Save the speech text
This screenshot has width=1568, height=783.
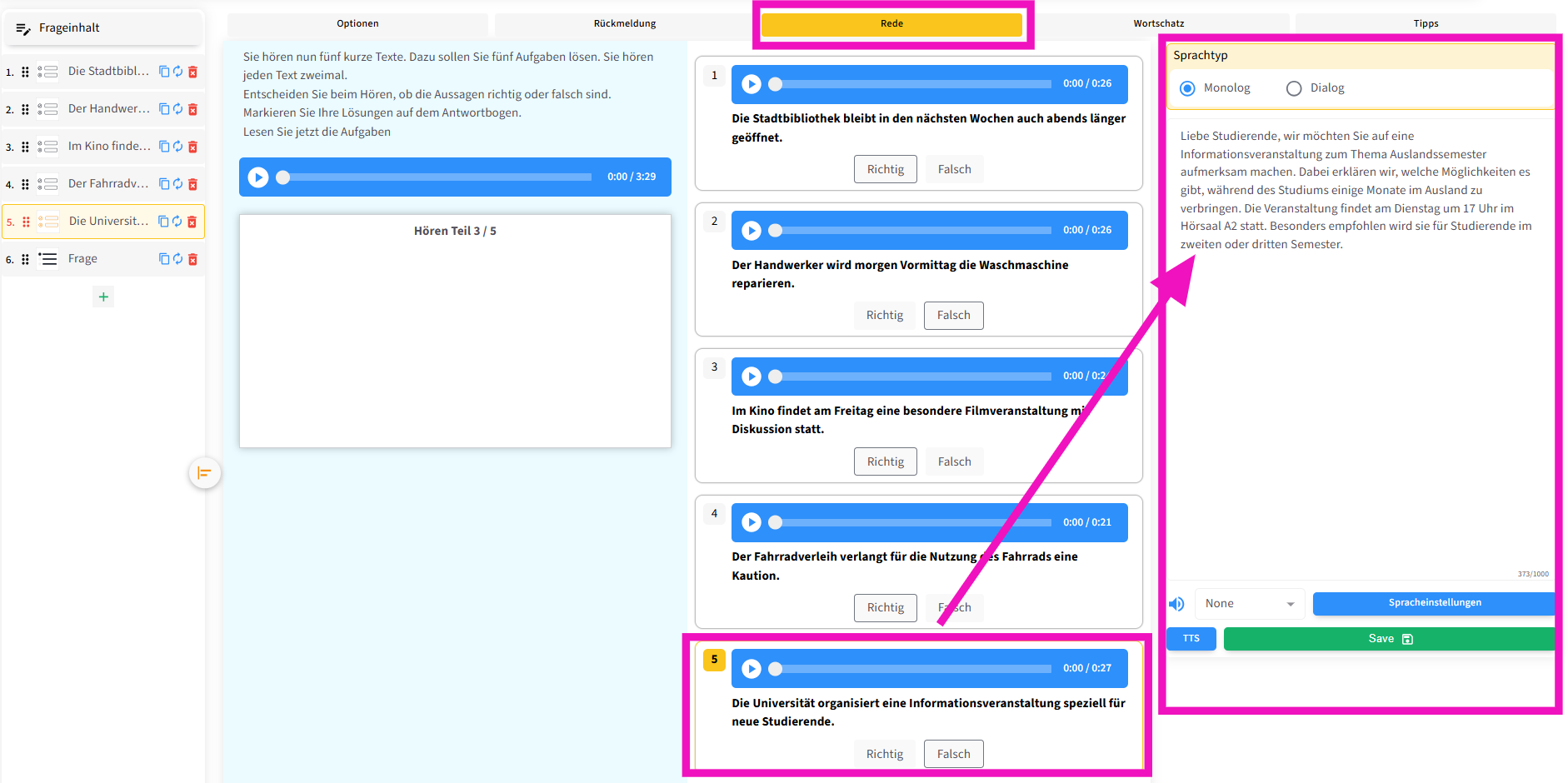tap(1389, 639)
